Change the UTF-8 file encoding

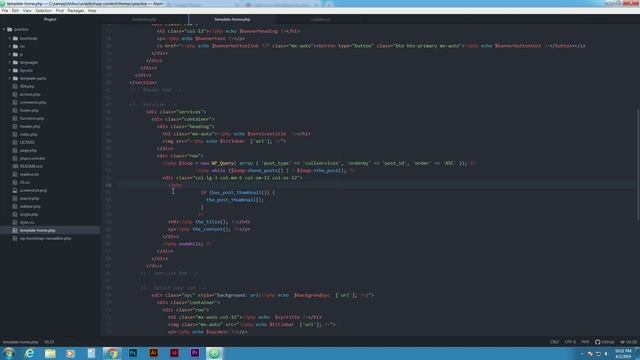coord(570,342)
